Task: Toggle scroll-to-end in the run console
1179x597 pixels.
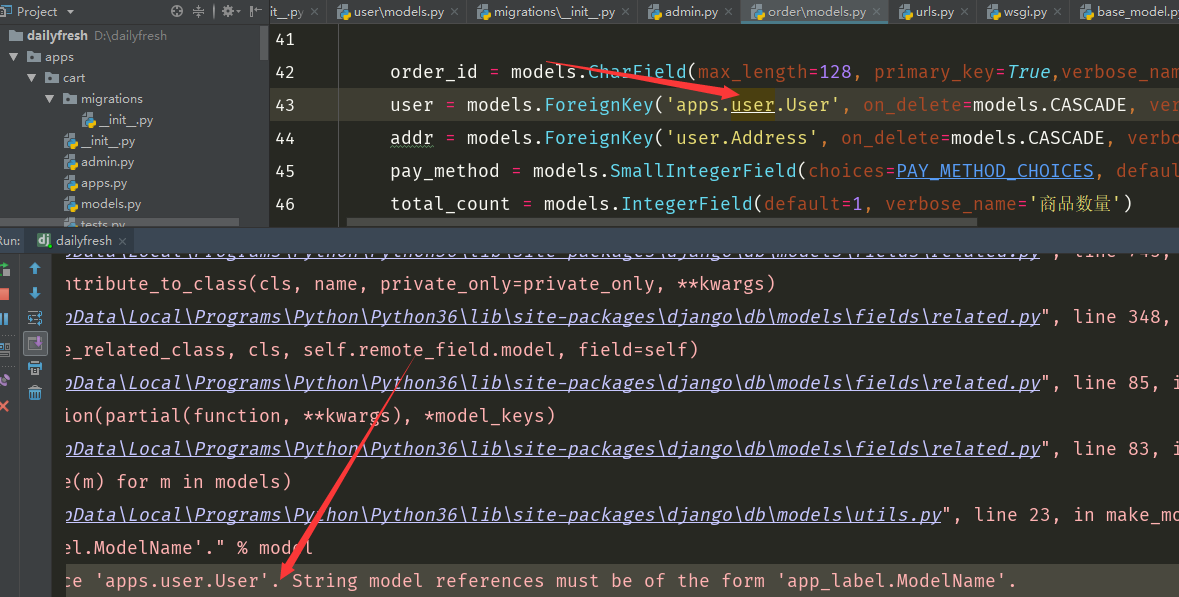Action: [x=35, y=344]
